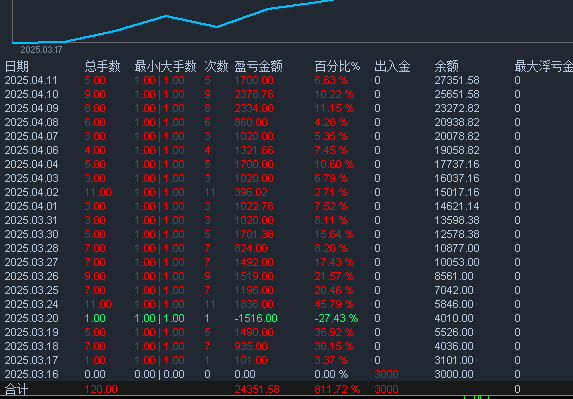Select the 2025.03.28 date cell
573x399 pixels.
(31, 248)
